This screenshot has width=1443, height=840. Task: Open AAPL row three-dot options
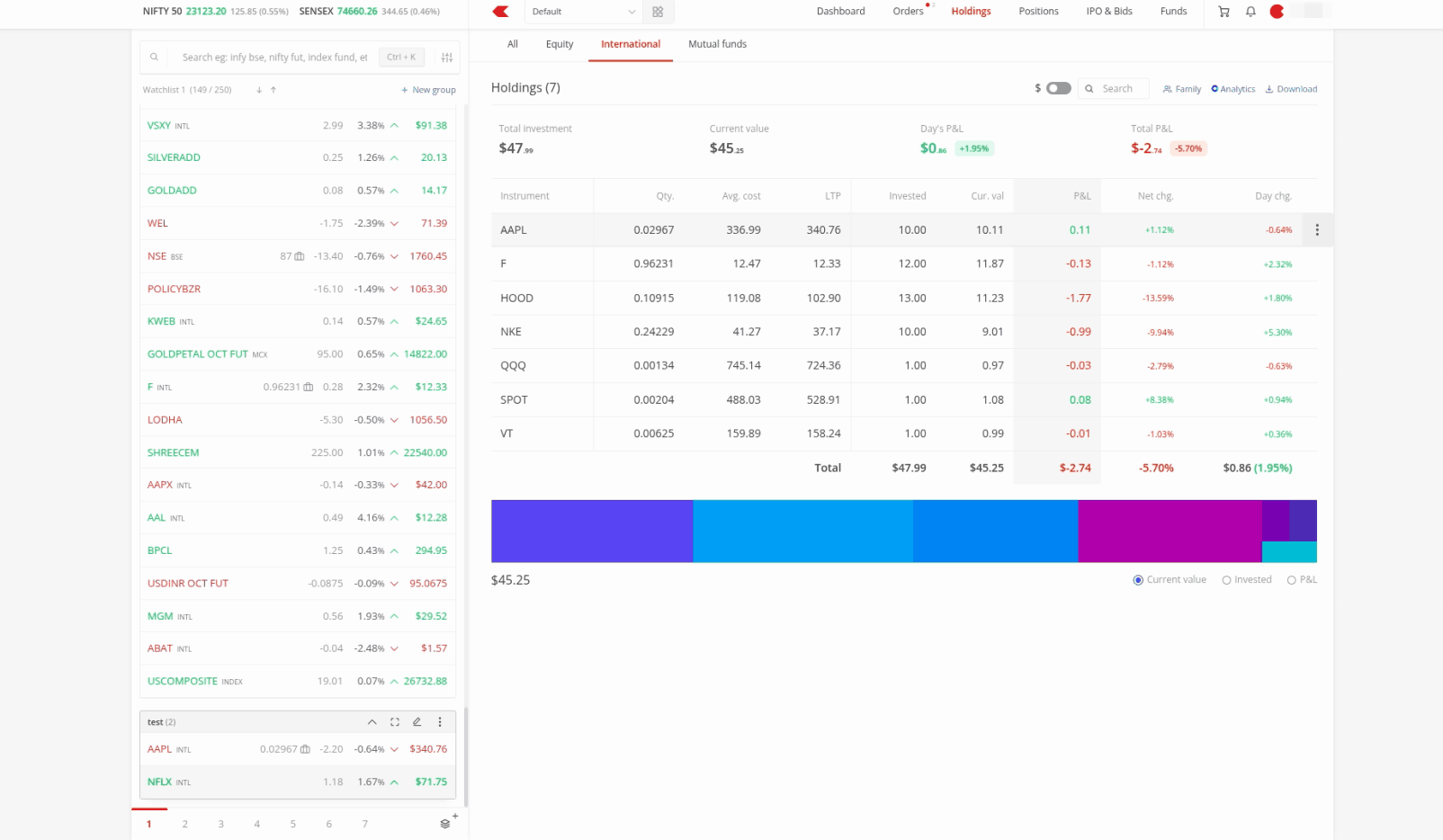point(1317,230)
